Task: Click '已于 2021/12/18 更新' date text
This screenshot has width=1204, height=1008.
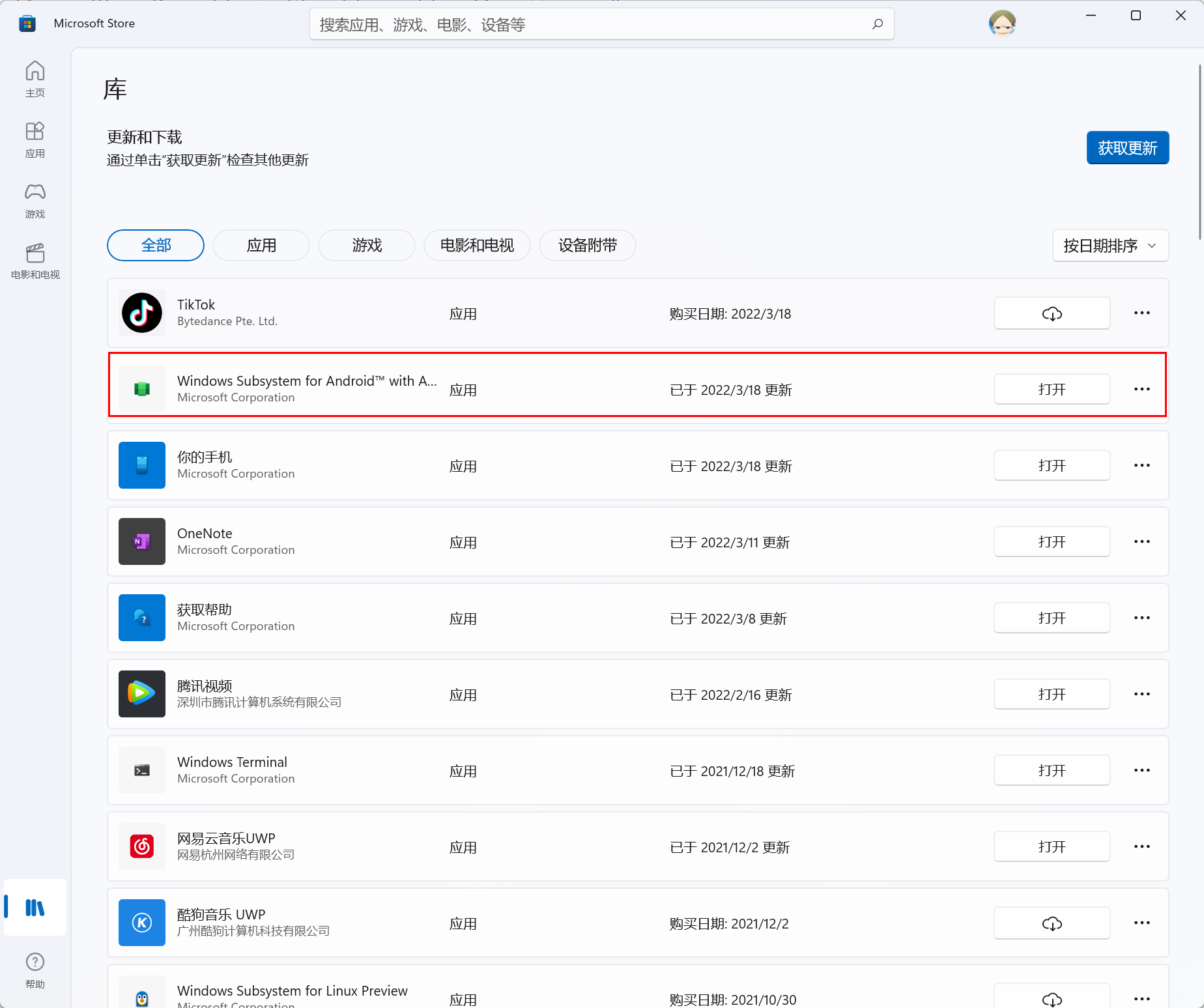Action: [732, 771]
